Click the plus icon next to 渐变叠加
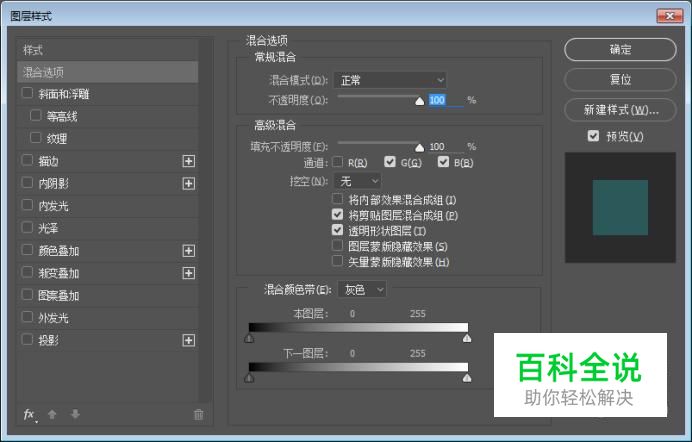 pyautogui.click(x=188, y=273)
